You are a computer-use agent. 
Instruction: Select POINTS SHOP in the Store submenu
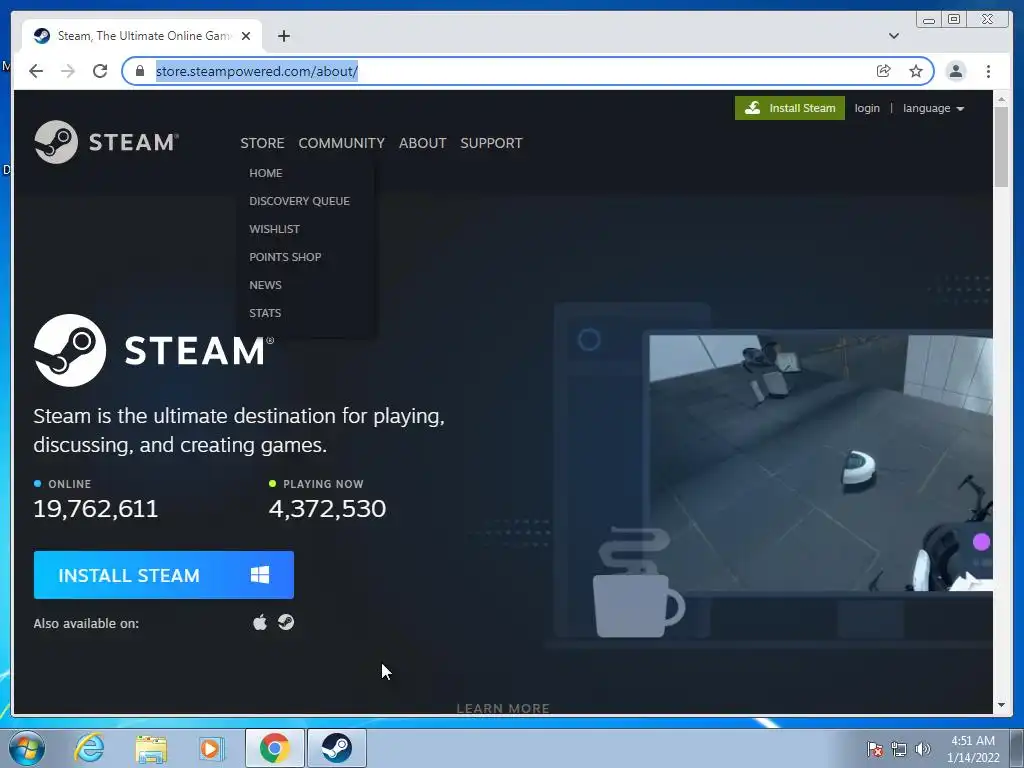click(285, 257)
